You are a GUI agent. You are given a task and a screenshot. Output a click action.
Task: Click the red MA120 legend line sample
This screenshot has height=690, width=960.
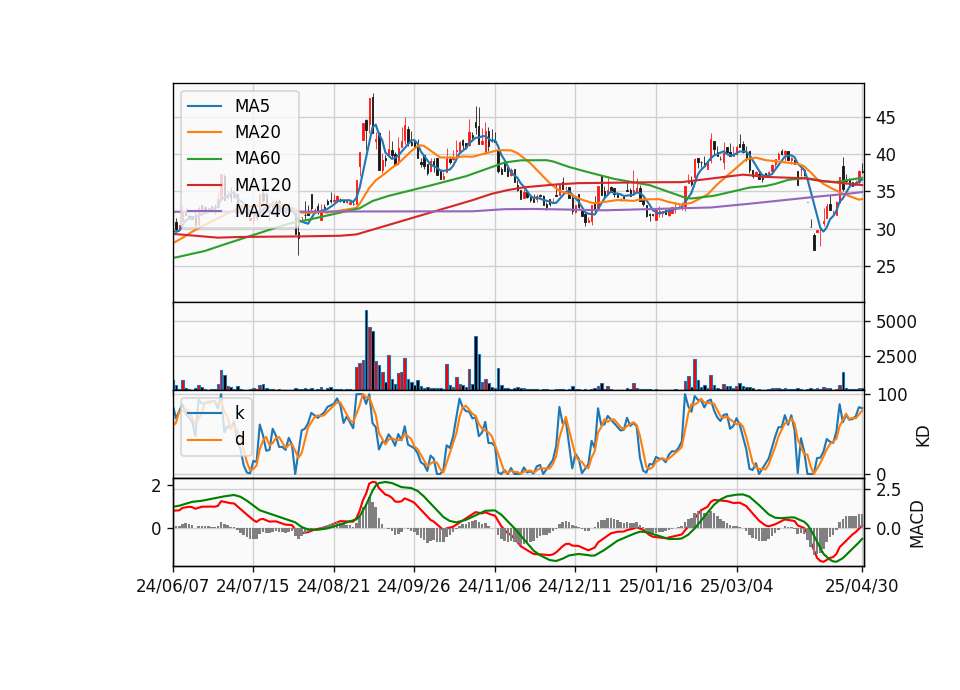[x=204, y=185]
